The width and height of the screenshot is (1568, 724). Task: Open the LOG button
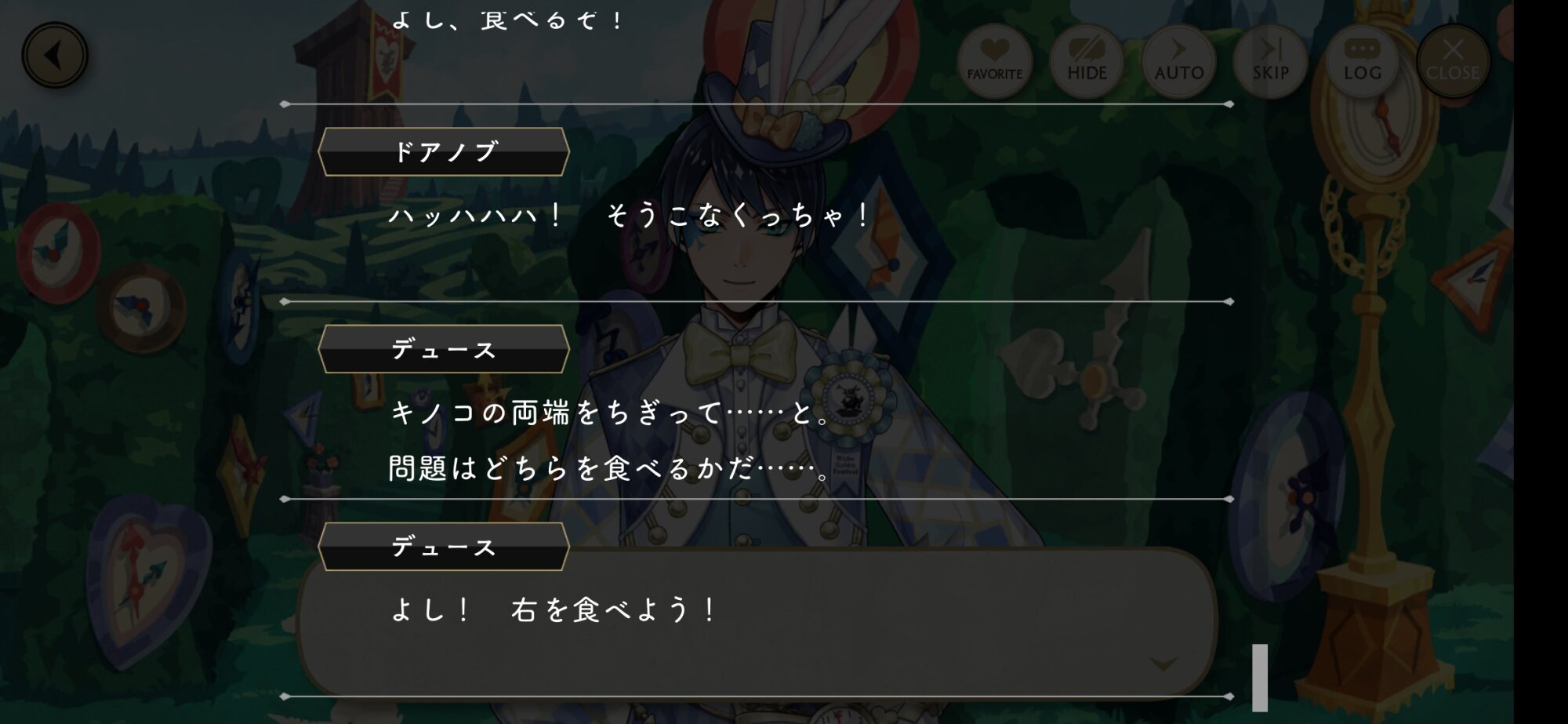pos(1362,61)
